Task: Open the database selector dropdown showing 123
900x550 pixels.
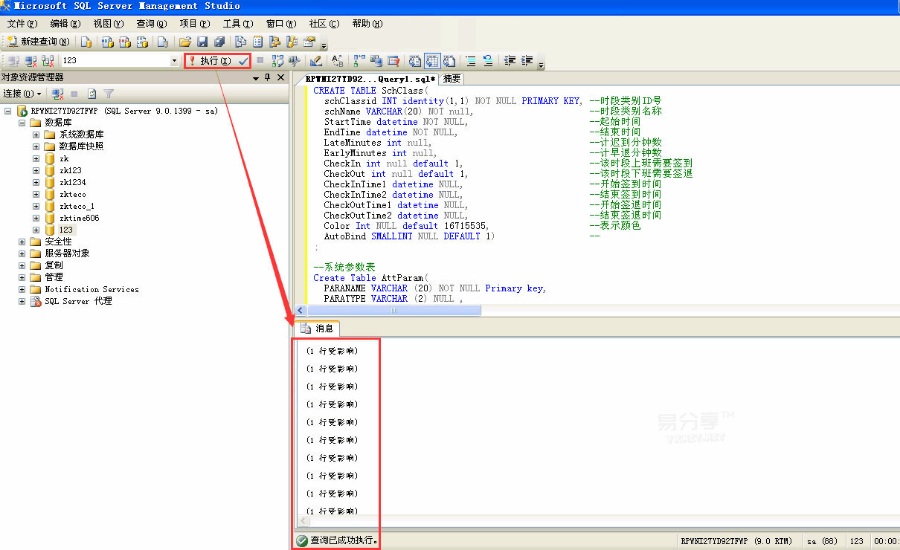Action: tap(174, 60)
